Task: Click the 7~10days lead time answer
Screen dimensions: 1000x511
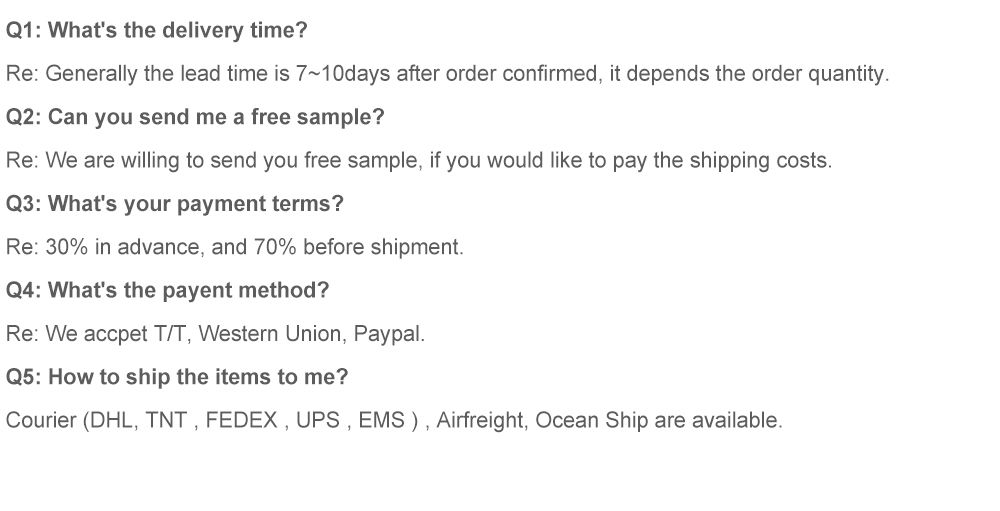Action: tap(447, 74)
